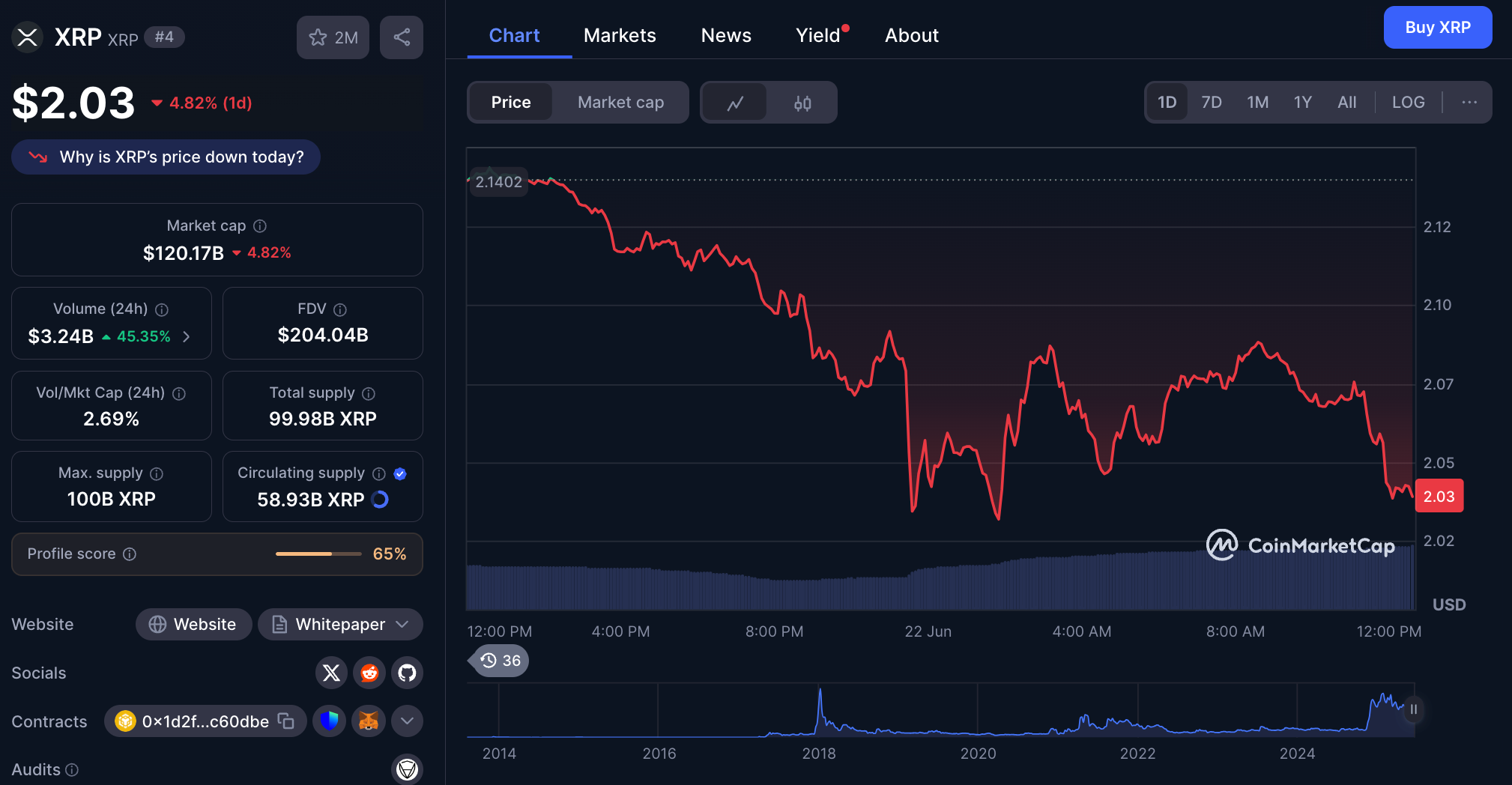Viewport: 1512px width, 785px height.
Task: Open XRP's Reddit social link
Action: 369,673
